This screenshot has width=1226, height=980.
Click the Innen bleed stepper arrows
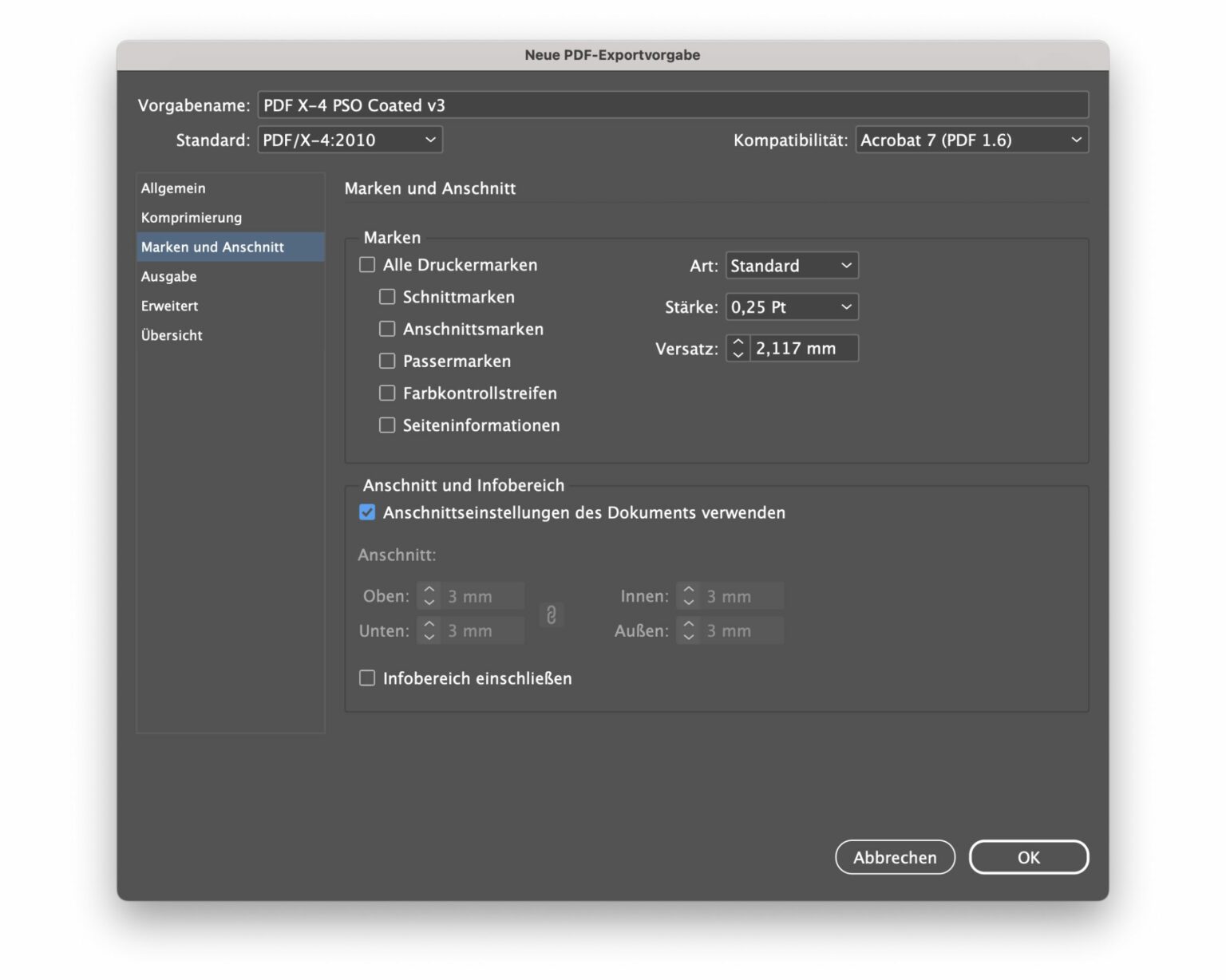click(689, 596)
